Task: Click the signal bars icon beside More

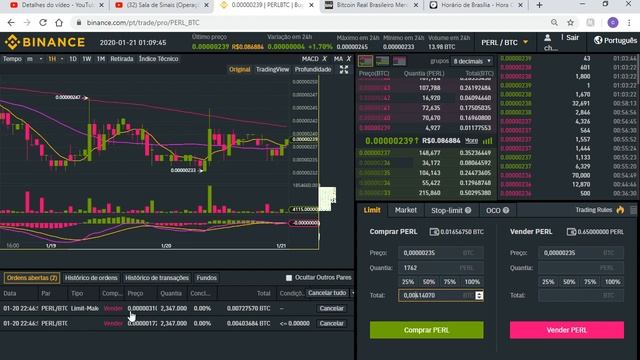Action: [x=488, y=141]
